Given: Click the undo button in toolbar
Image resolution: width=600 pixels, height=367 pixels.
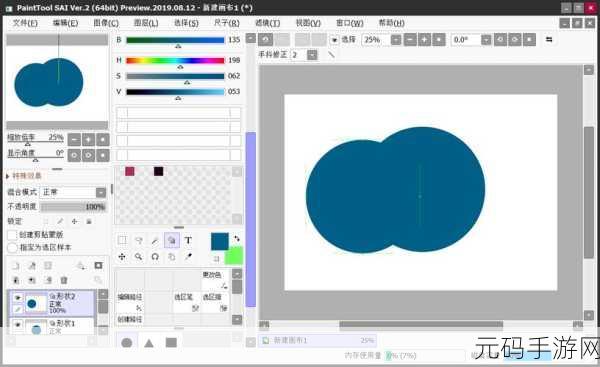Looking at the screenshot, I should (266, 39).
